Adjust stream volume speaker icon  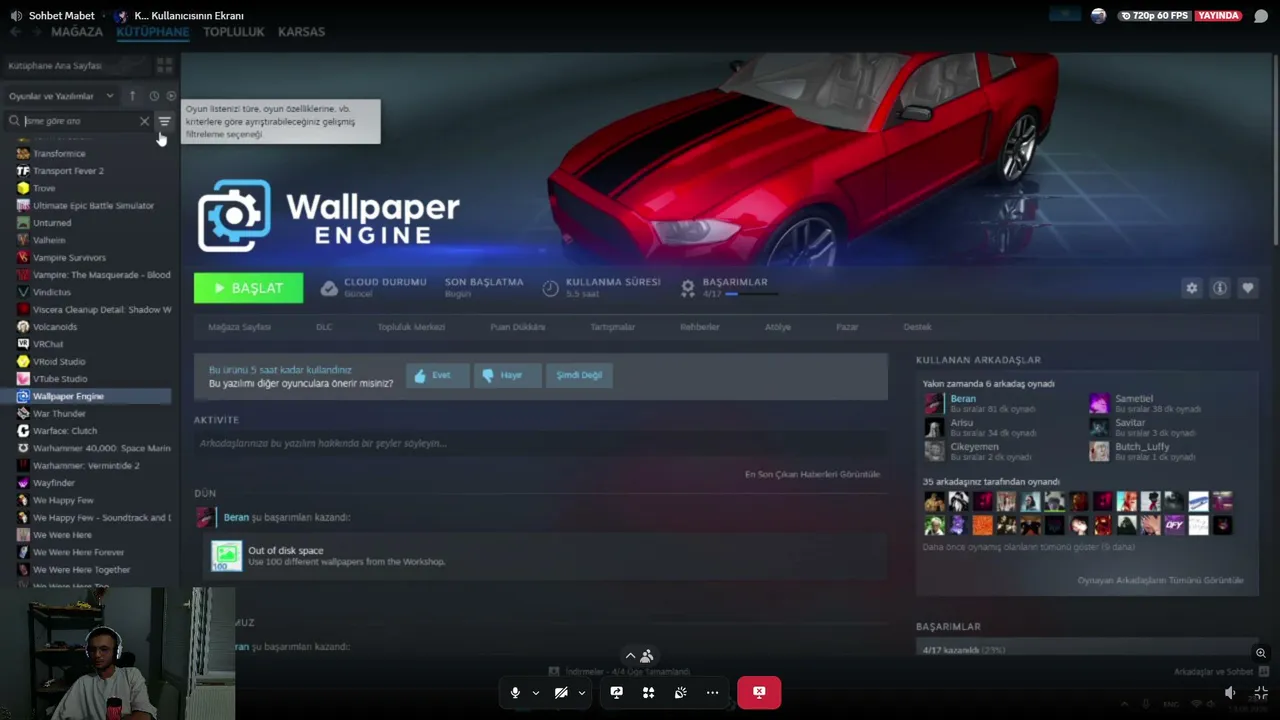[1230, 693]
